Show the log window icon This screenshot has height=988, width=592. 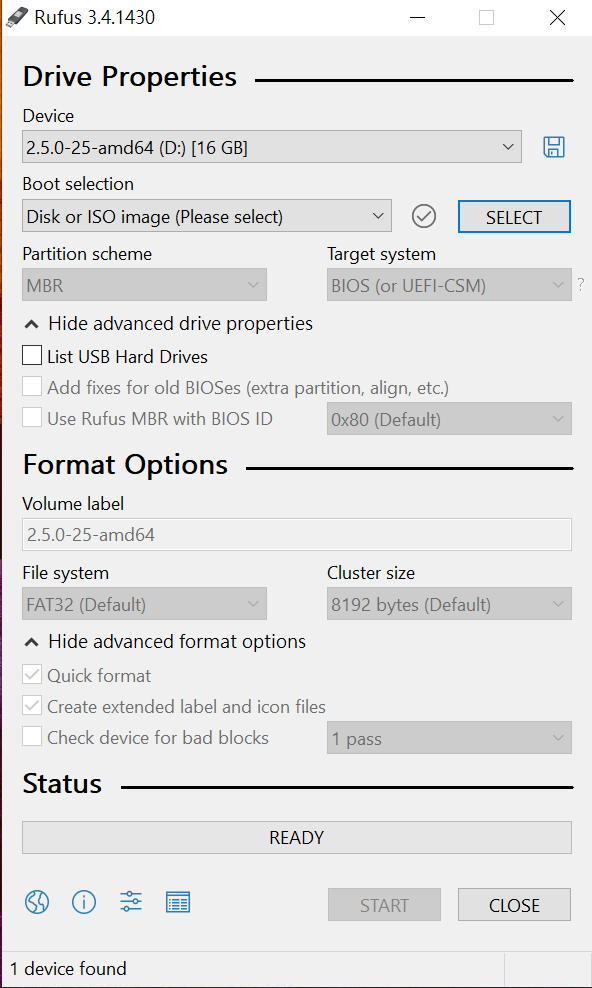(178, 903)
